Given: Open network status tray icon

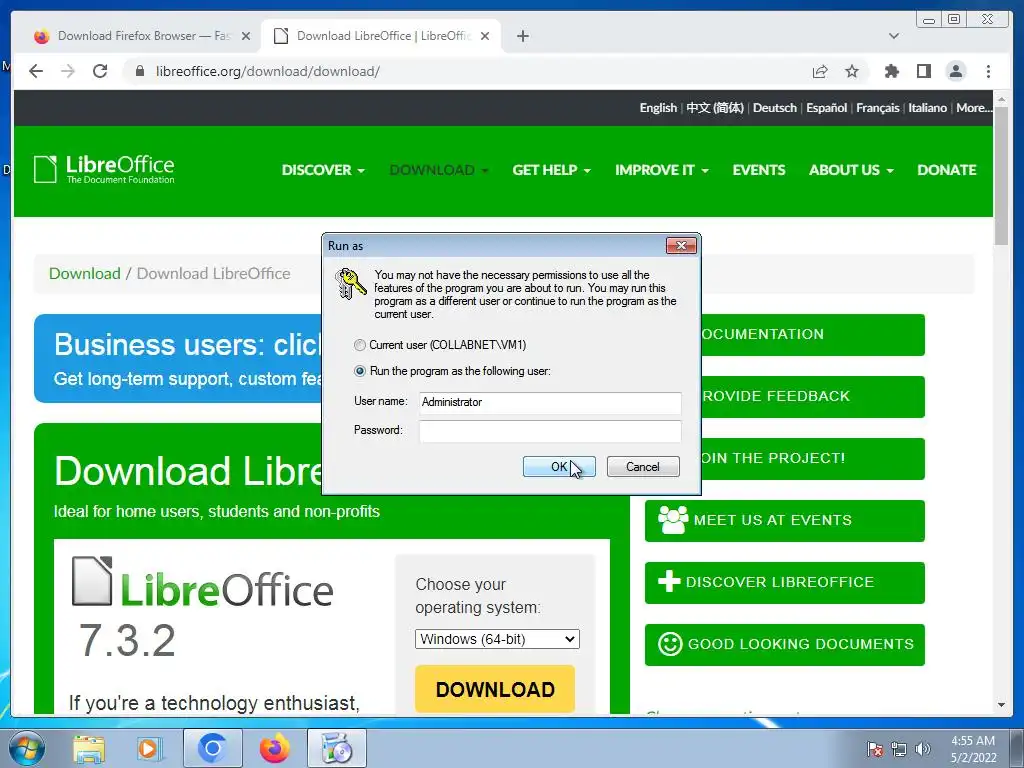Looking at the screenshot, I should pos(899,749).
